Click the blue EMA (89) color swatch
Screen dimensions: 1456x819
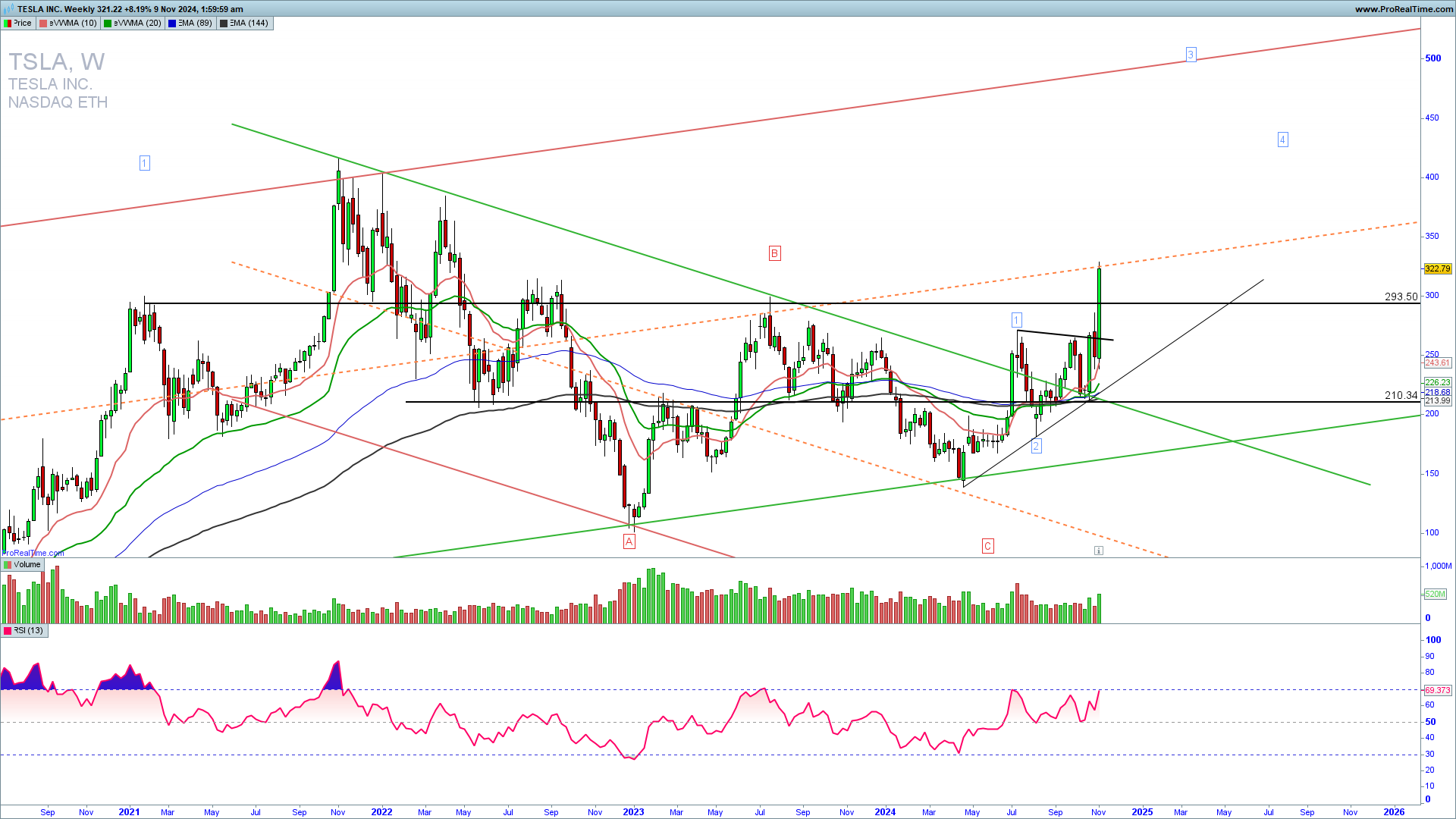[x=172, y=23]
